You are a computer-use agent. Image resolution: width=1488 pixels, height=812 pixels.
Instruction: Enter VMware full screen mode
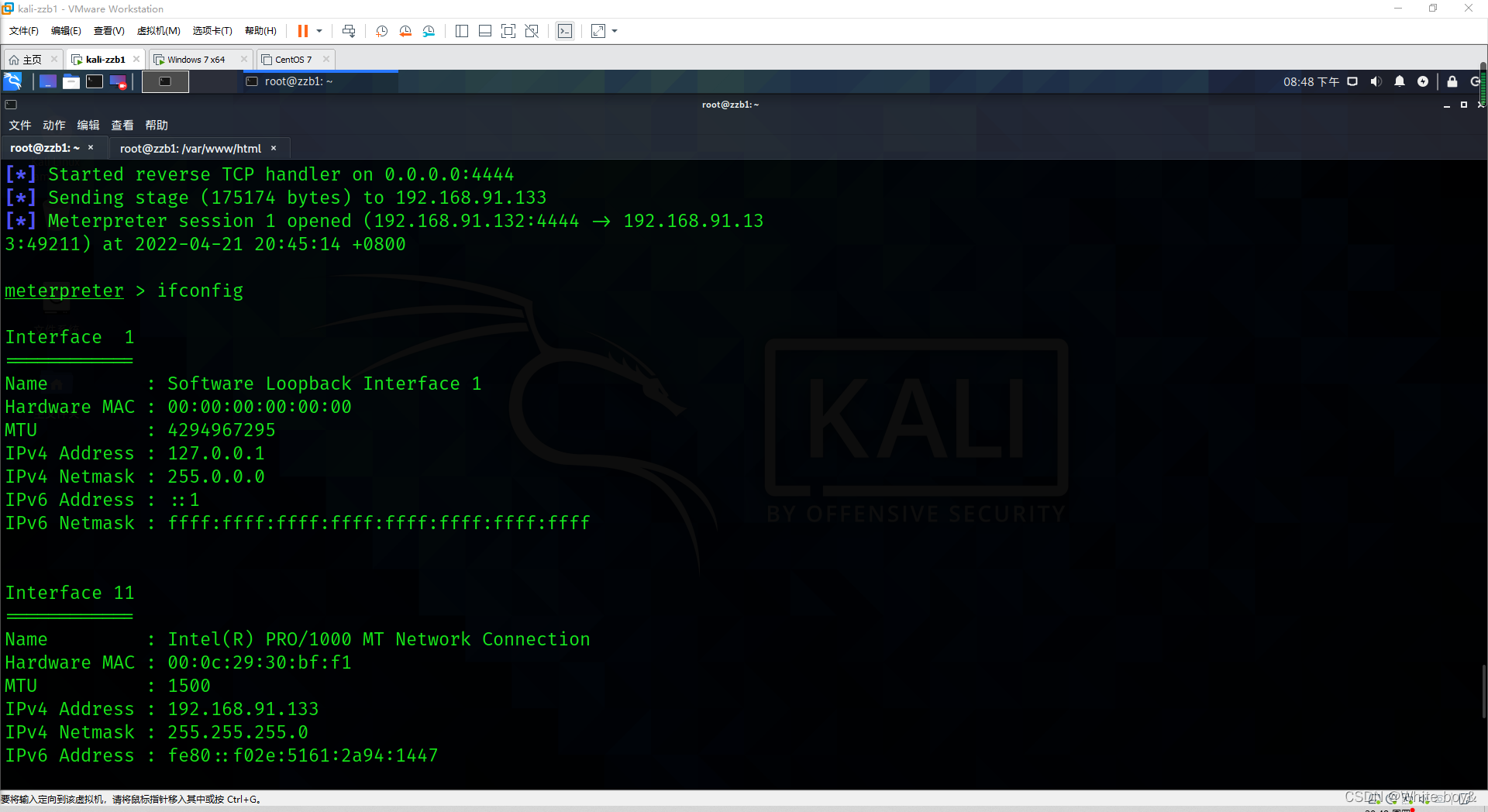508,31
